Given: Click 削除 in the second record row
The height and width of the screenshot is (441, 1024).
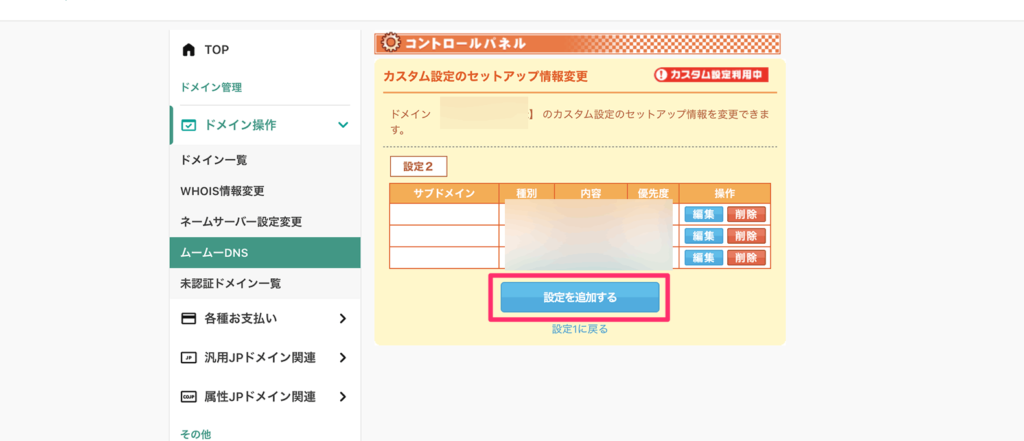Looking at the screenshot, I should point(746,236).
